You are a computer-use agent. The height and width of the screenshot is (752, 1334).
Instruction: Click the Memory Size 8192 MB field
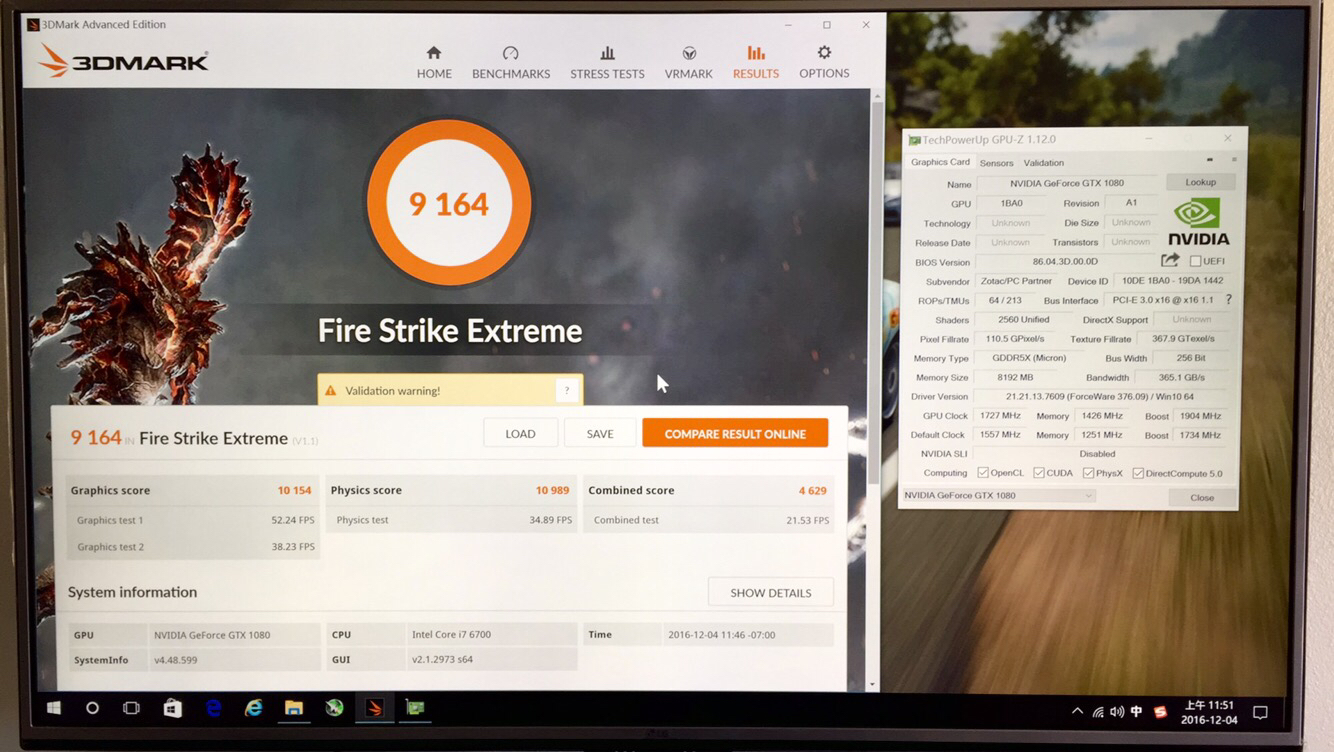pos(1016,377)
